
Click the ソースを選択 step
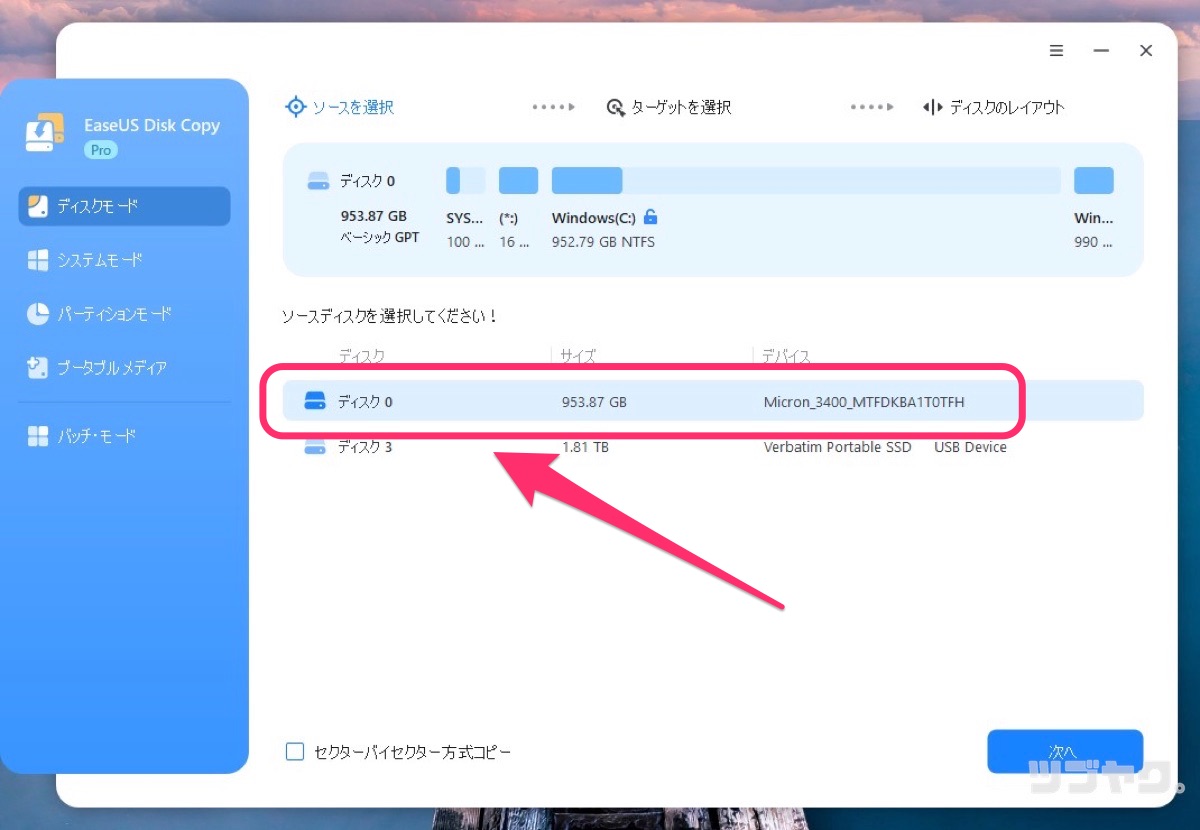(x=339, y=107)
